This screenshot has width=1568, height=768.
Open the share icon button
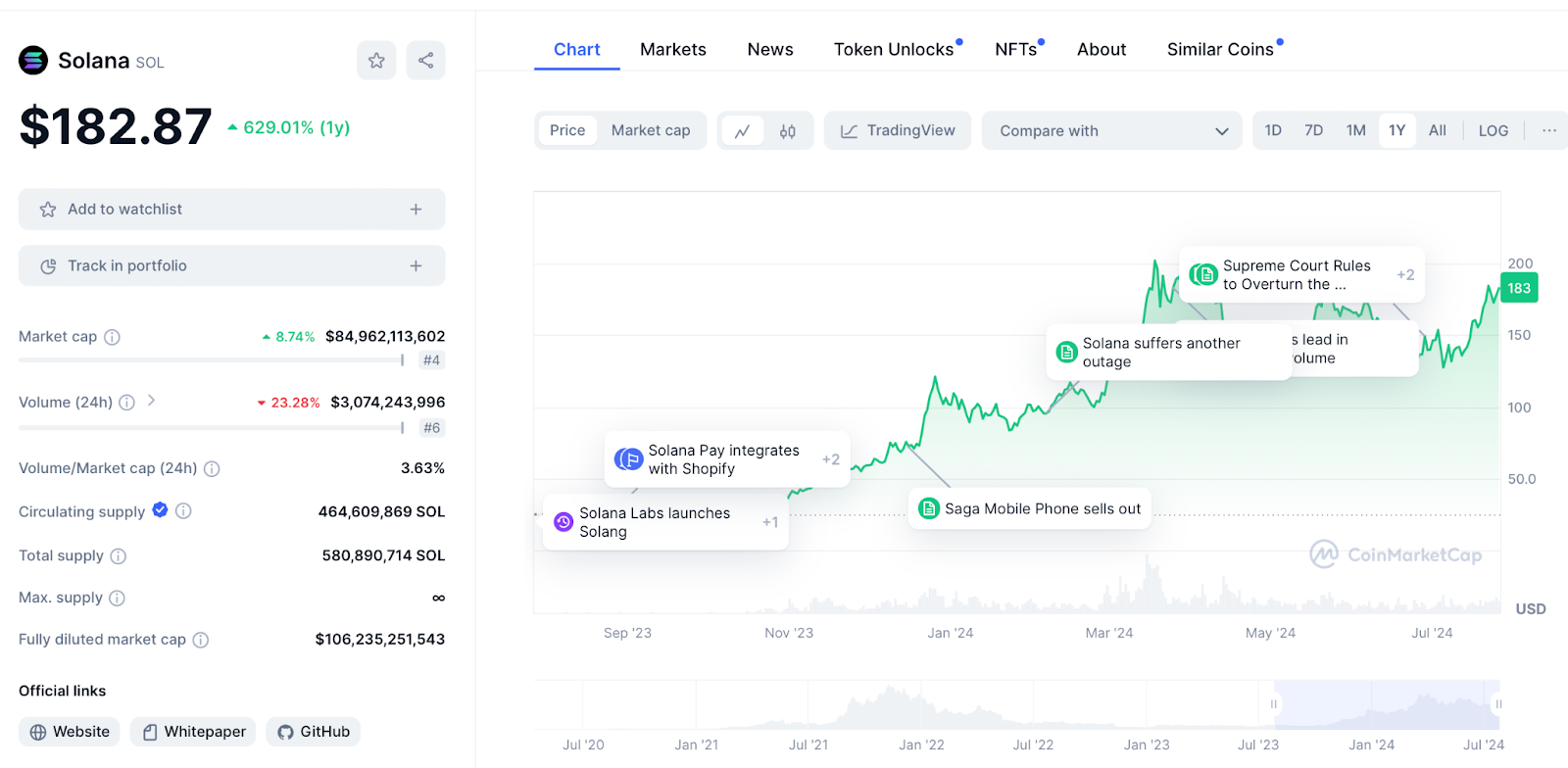pos(425,61)
